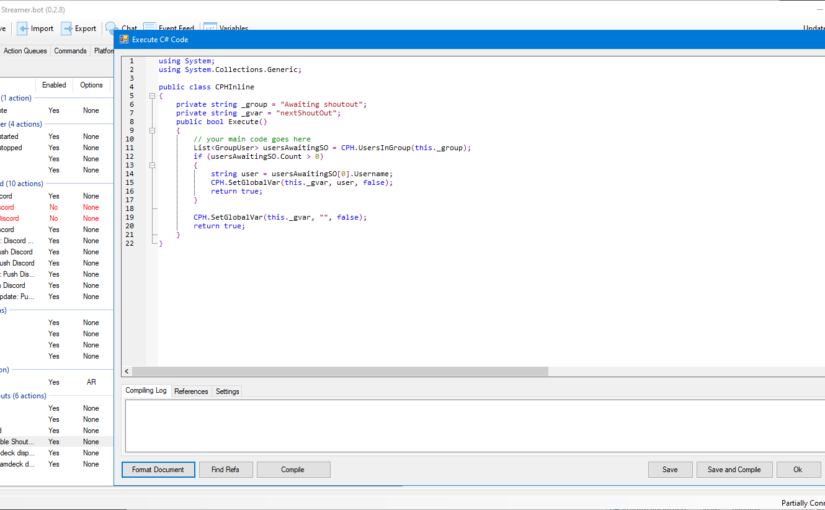Click the Save button
The height and width of the screenshot is (510, 825).
670,469
